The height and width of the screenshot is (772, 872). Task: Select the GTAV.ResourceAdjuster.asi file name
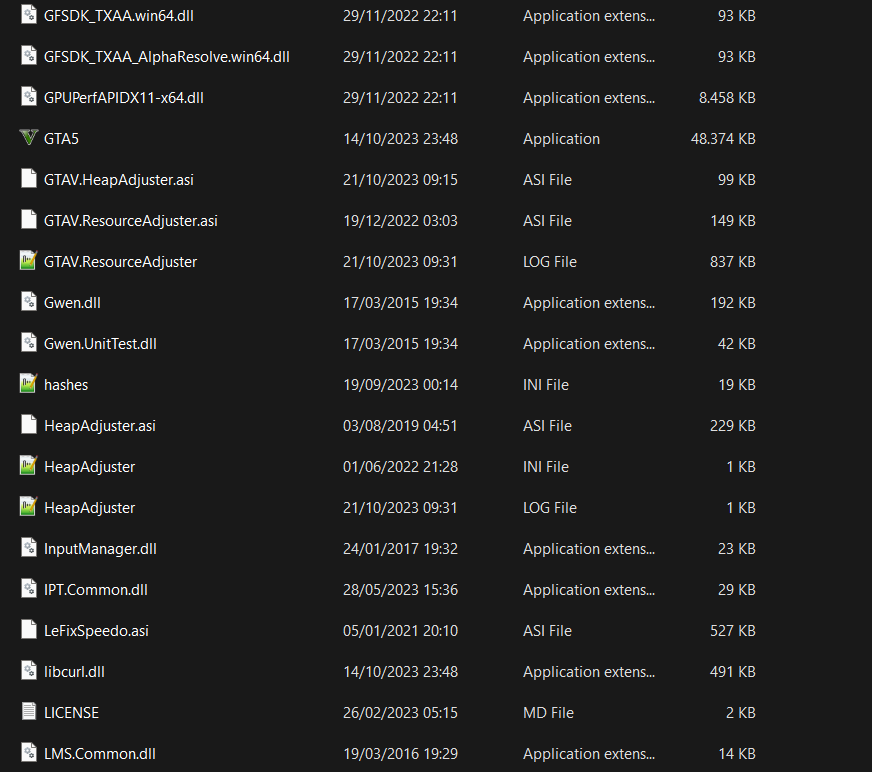(x=131, y=221)
